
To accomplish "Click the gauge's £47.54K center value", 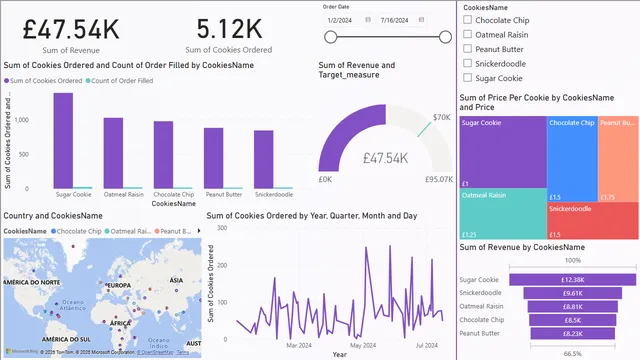I will pos(385,158).
